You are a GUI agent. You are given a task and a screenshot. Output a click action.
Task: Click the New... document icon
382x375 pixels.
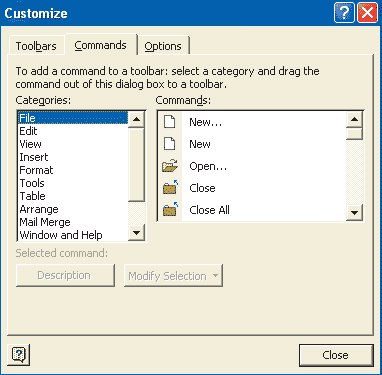coord(170,122)
